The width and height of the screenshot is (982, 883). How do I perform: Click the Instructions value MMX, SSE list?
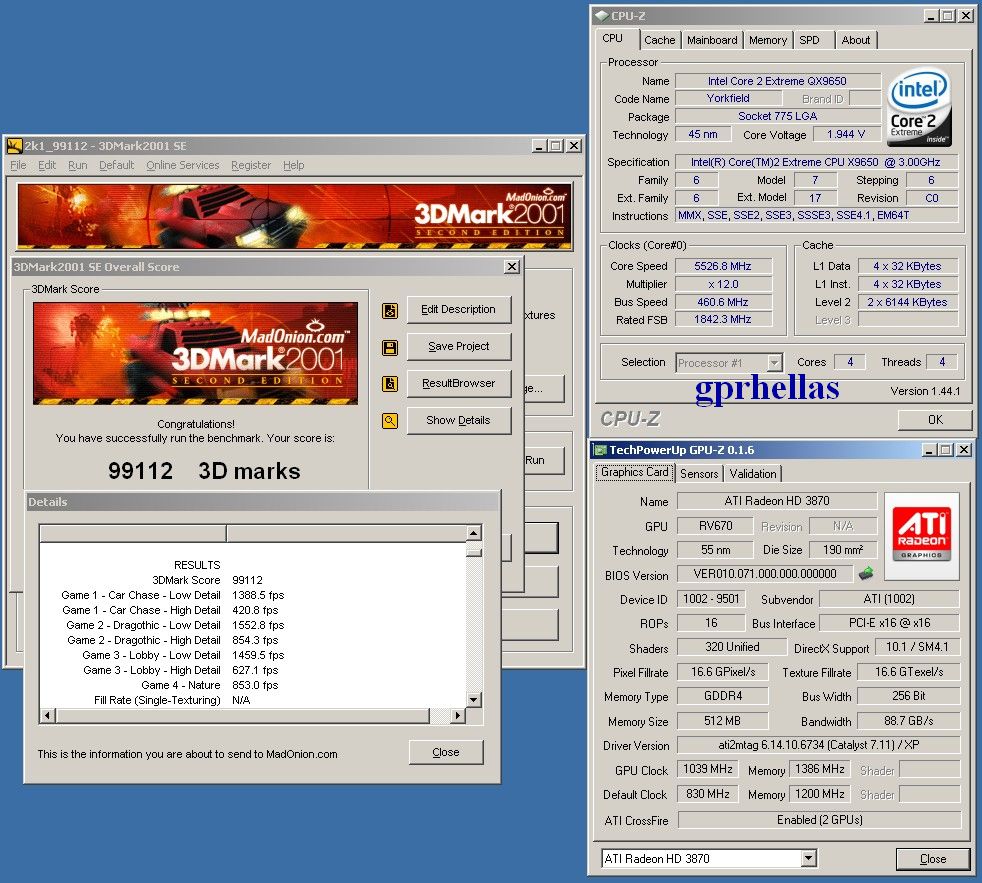pos(816,215)
